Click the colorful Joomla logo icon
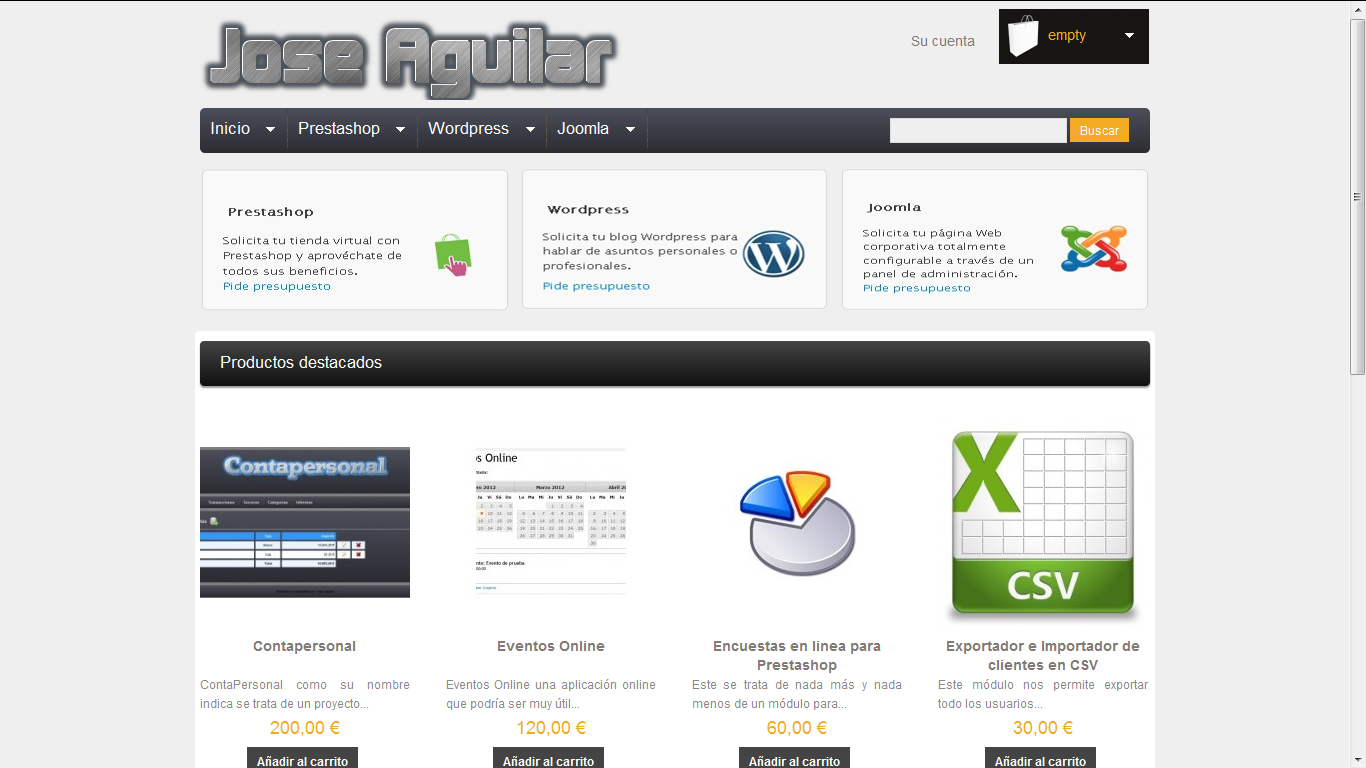This screenshot has width=1366, height=768. (1093, 249)
